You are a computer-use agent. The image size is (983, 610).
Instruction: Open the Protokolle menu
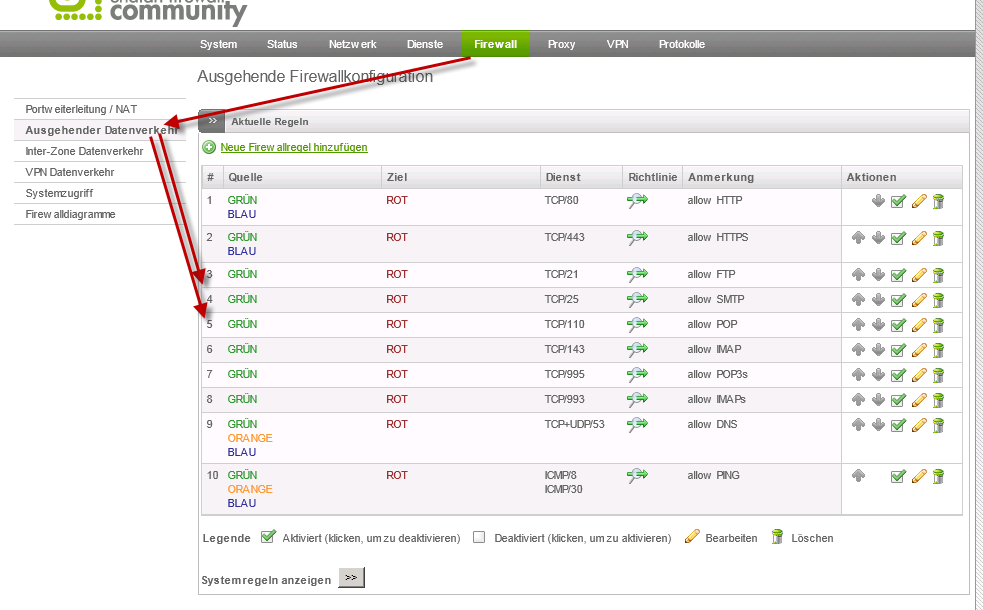click(x=681, y=44)
